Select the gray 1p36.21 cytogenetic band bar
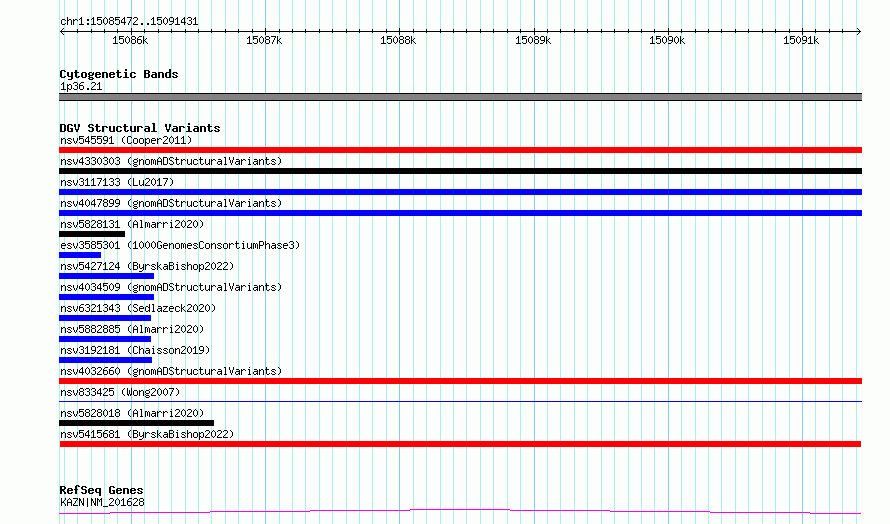Screen dimensions: 890x524 [x=460, y=97]
